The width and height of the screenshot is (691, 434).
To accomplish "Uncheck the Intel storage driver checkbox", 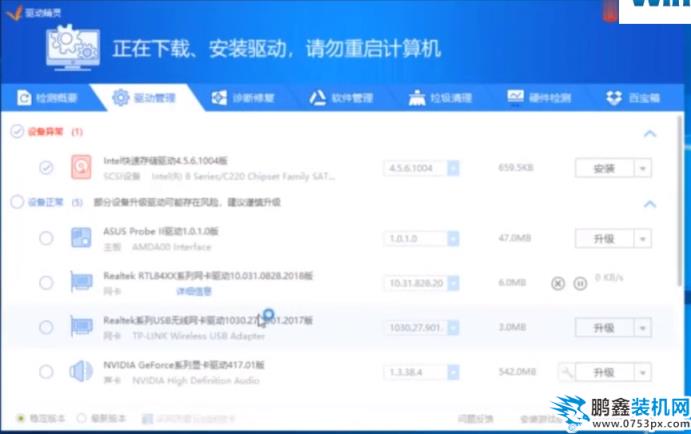I will pos(46,167).
